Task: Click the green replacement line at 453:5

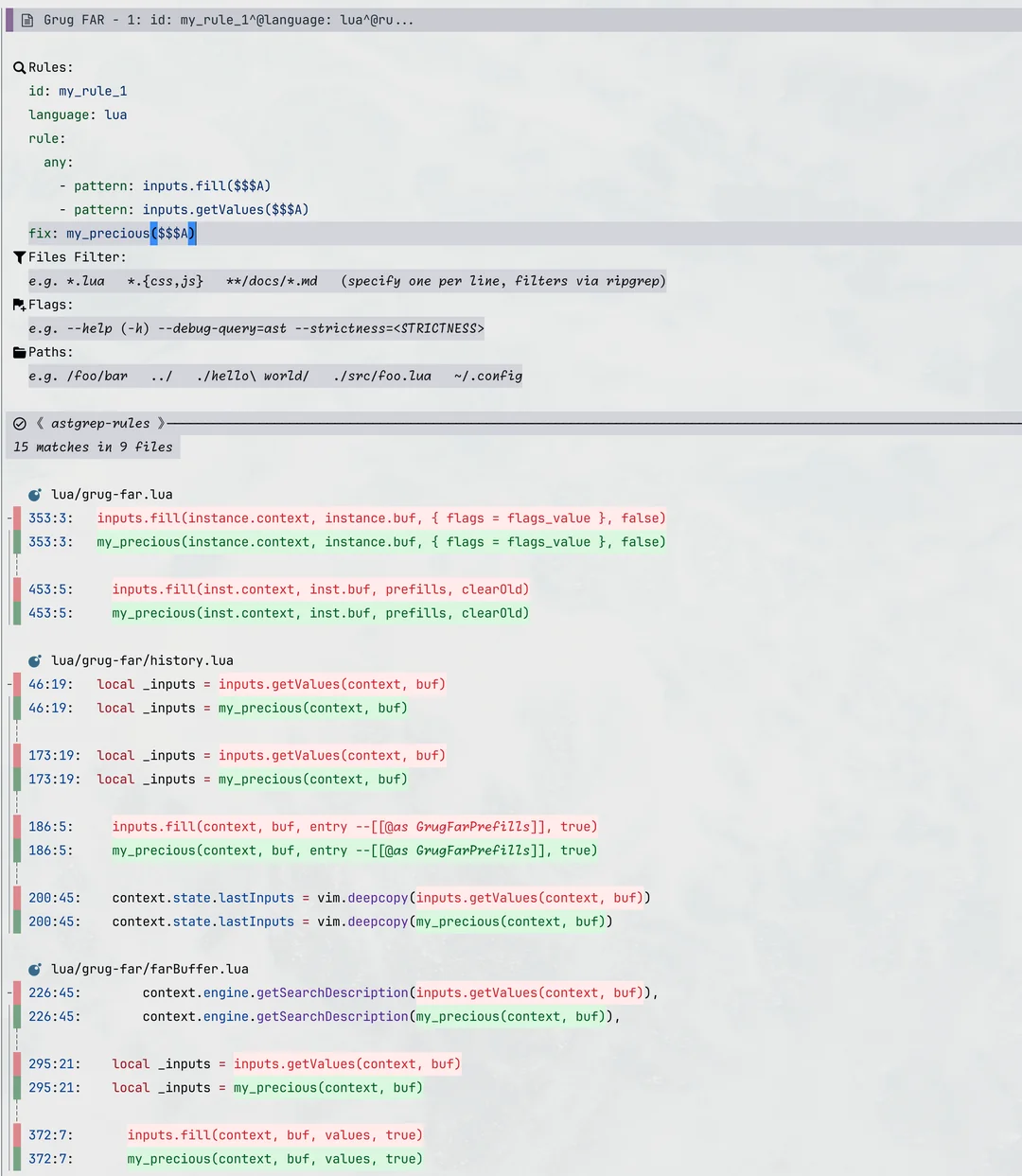Action: click(320, 613)
